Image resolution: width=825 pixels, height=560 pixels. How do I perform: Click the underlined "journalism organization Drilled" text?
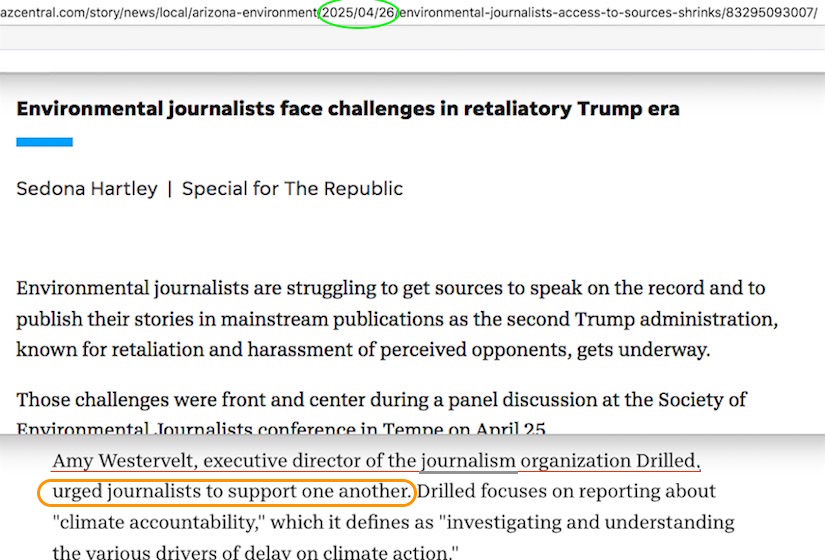click(560, 461)
